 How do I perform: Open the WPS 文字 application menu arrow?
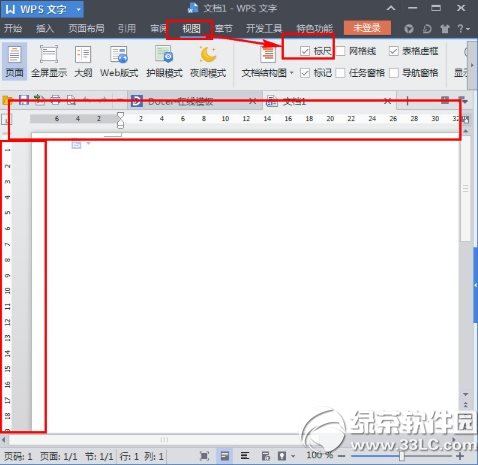[x=79, y=10]
